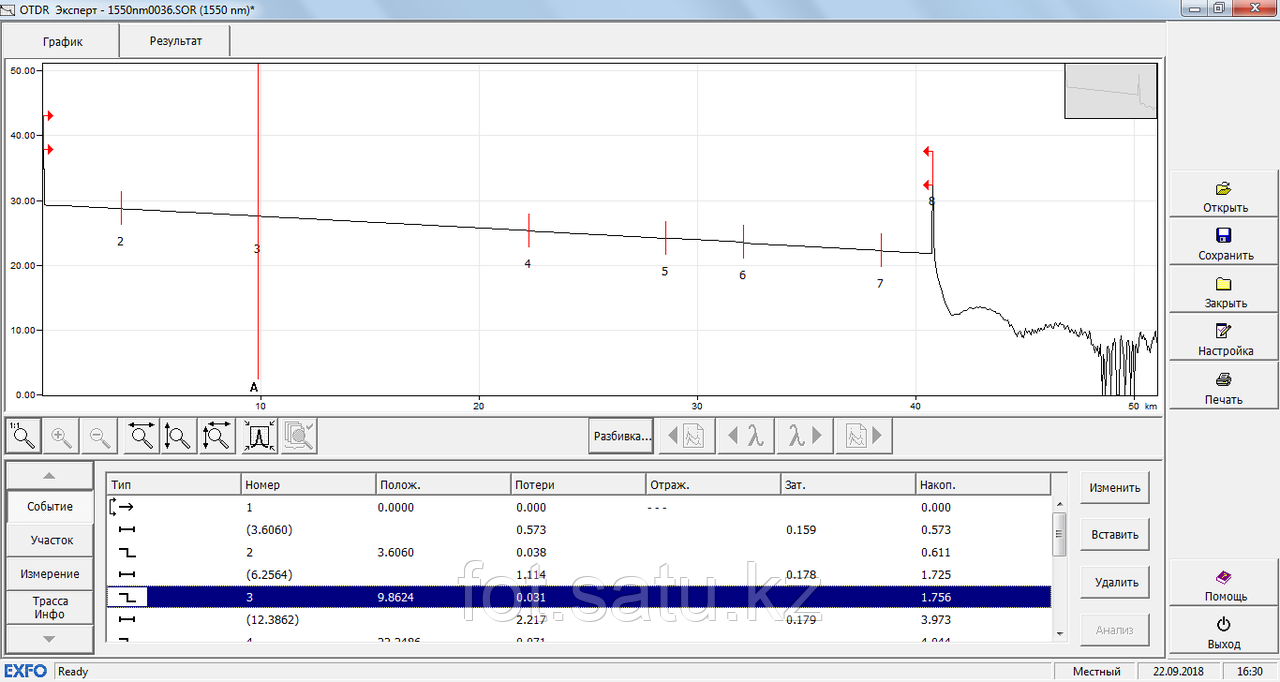
Task: Click the Печать print button
Action: point(1224,388)
